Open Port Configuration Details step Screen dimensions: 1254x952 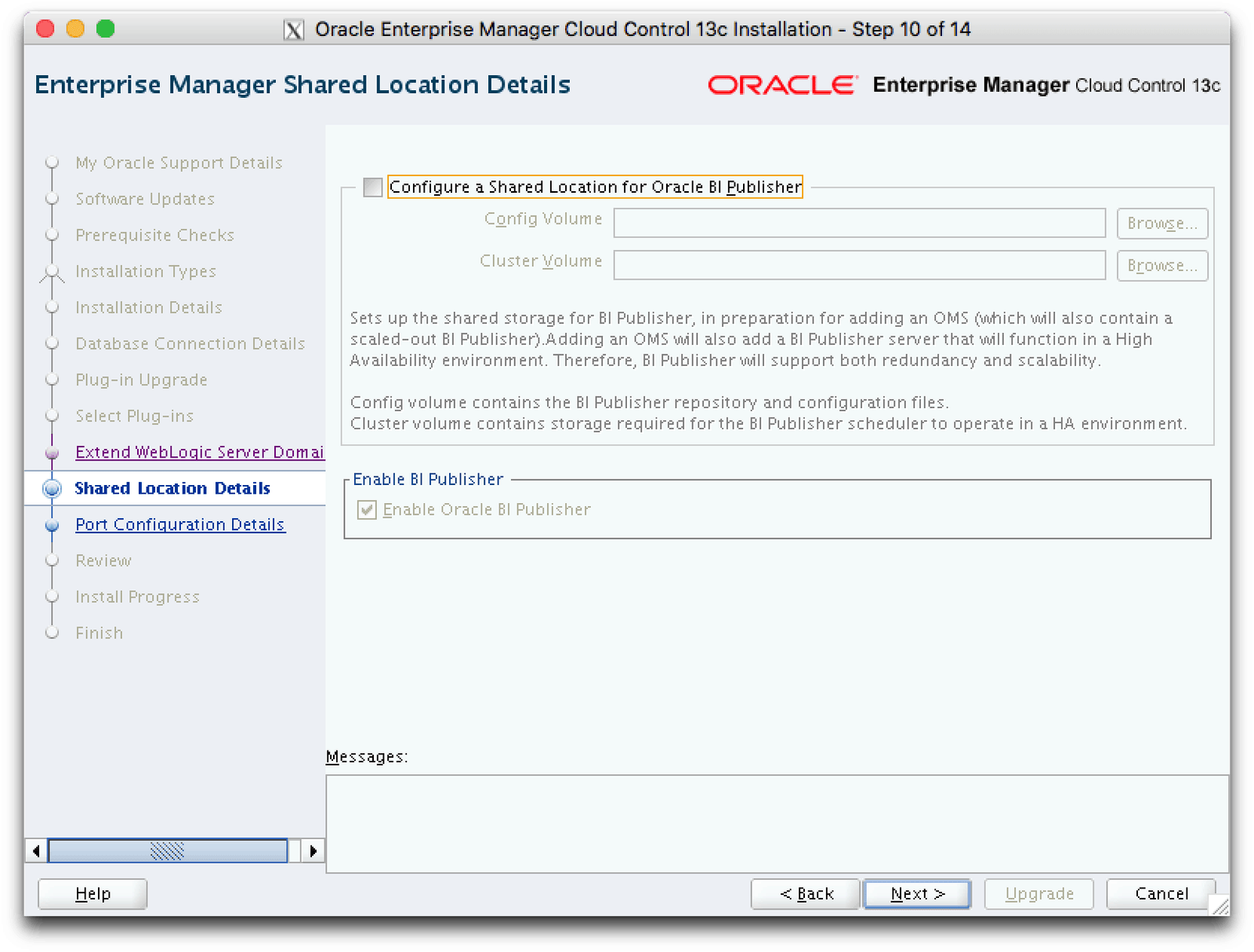tap(179, 525)
